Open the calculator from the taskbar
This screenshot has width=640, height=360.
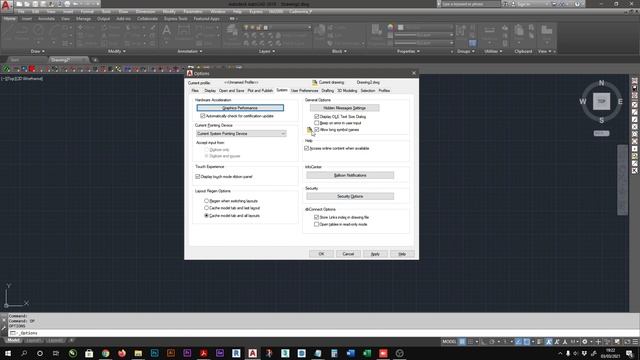[x=334, y=353]
